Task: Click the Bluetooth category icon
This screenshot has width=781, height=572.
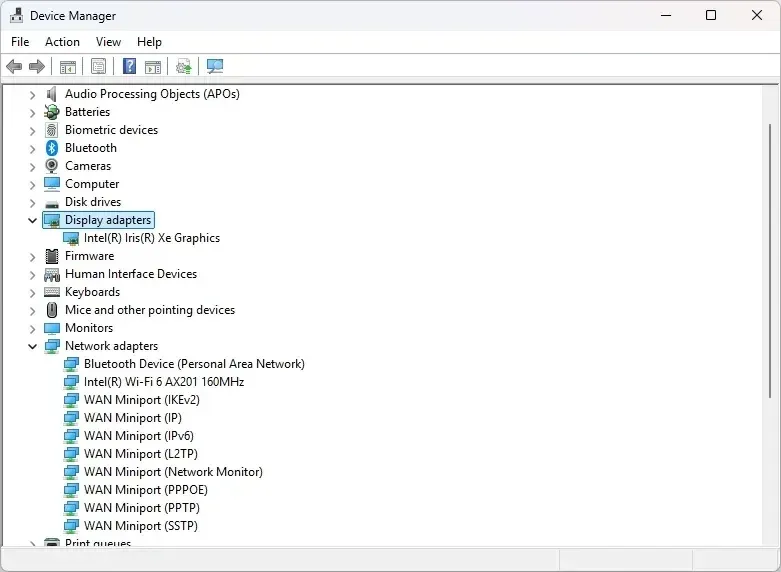Action: [52, 148]
